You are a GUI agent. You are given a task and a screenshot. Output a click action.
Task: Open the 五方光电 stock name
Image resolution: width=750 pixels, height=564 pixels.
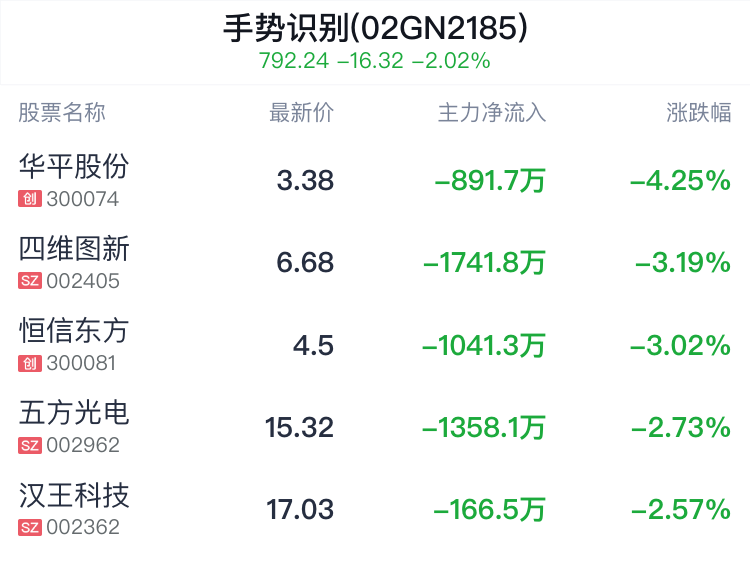tap(75, 413)
